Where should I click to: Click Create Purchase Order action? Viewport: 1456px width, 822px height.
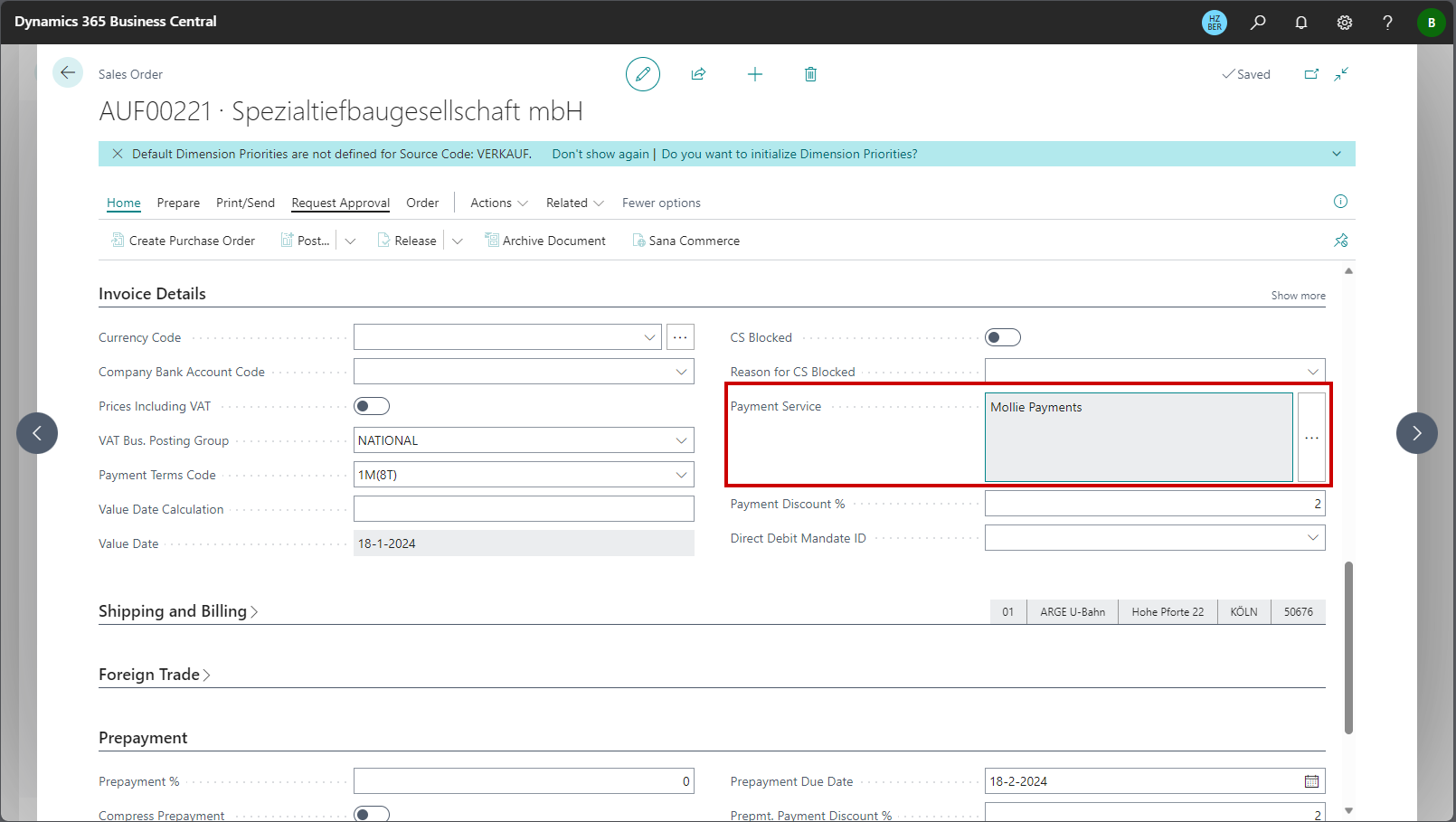(x=184, y=241)
